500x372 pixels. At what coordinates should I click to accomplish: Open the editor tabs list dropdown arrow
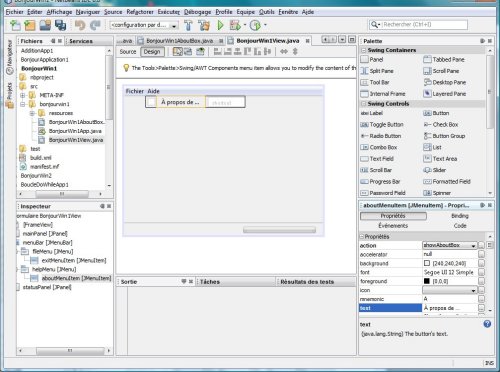pyautogui.click(x=342, y=40)
